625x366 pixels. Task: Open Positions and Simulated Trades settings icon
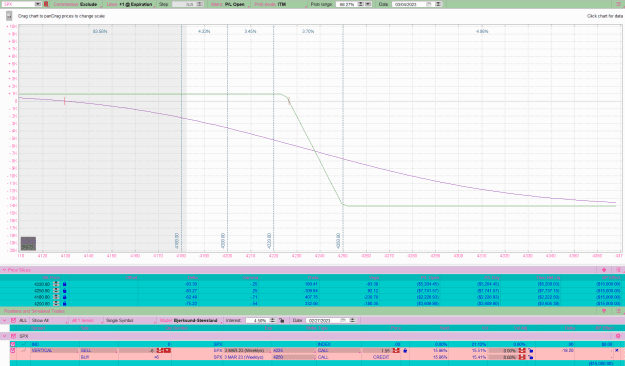[618, 311]
